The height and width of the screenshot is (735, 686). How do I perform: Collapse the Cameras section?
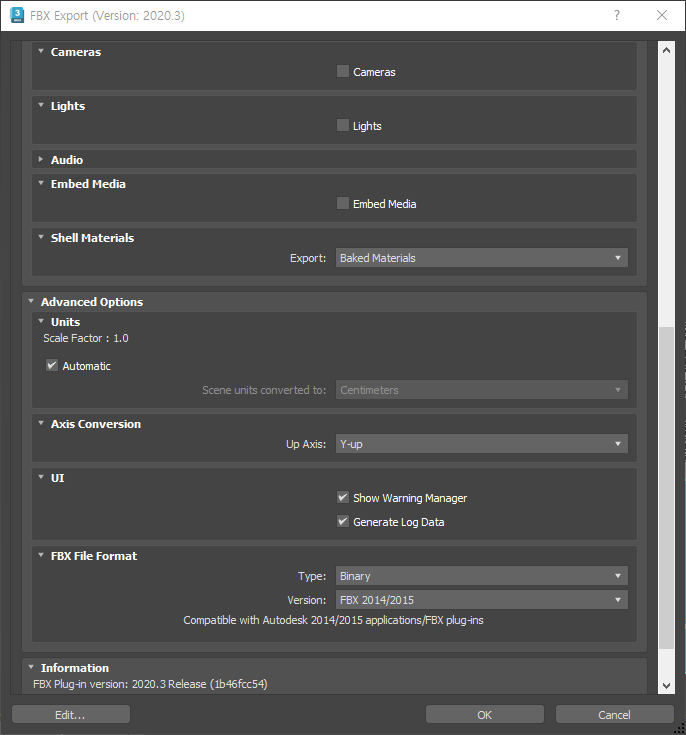(x=41, y=51)
